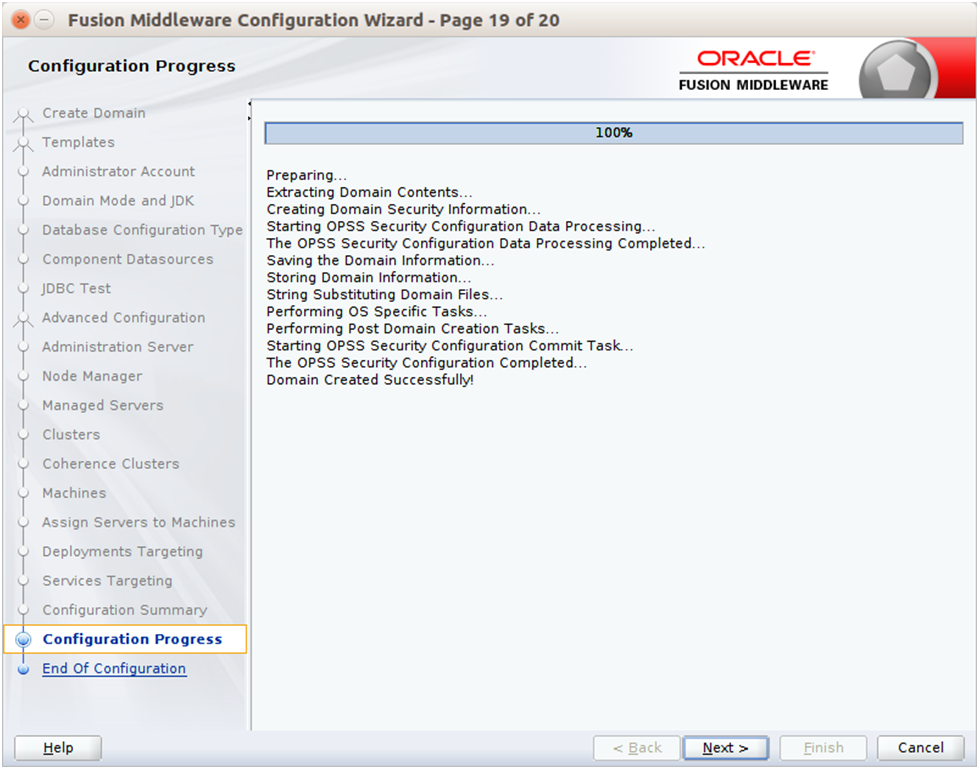
Task: Click "Storing Domain Information..." line
Action: pos(369,277)
